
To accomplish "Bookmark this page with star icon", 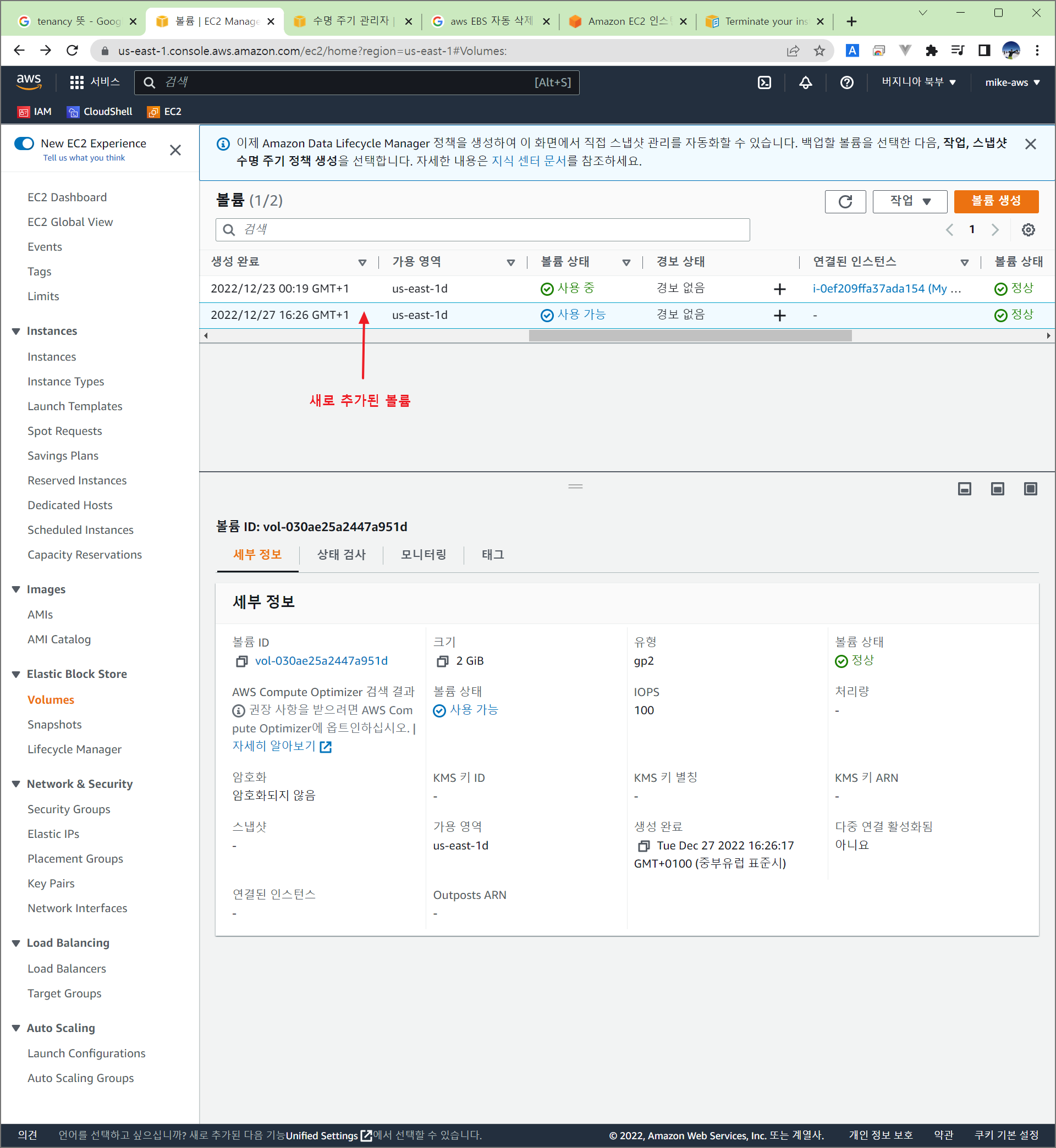I will (820, 51).
